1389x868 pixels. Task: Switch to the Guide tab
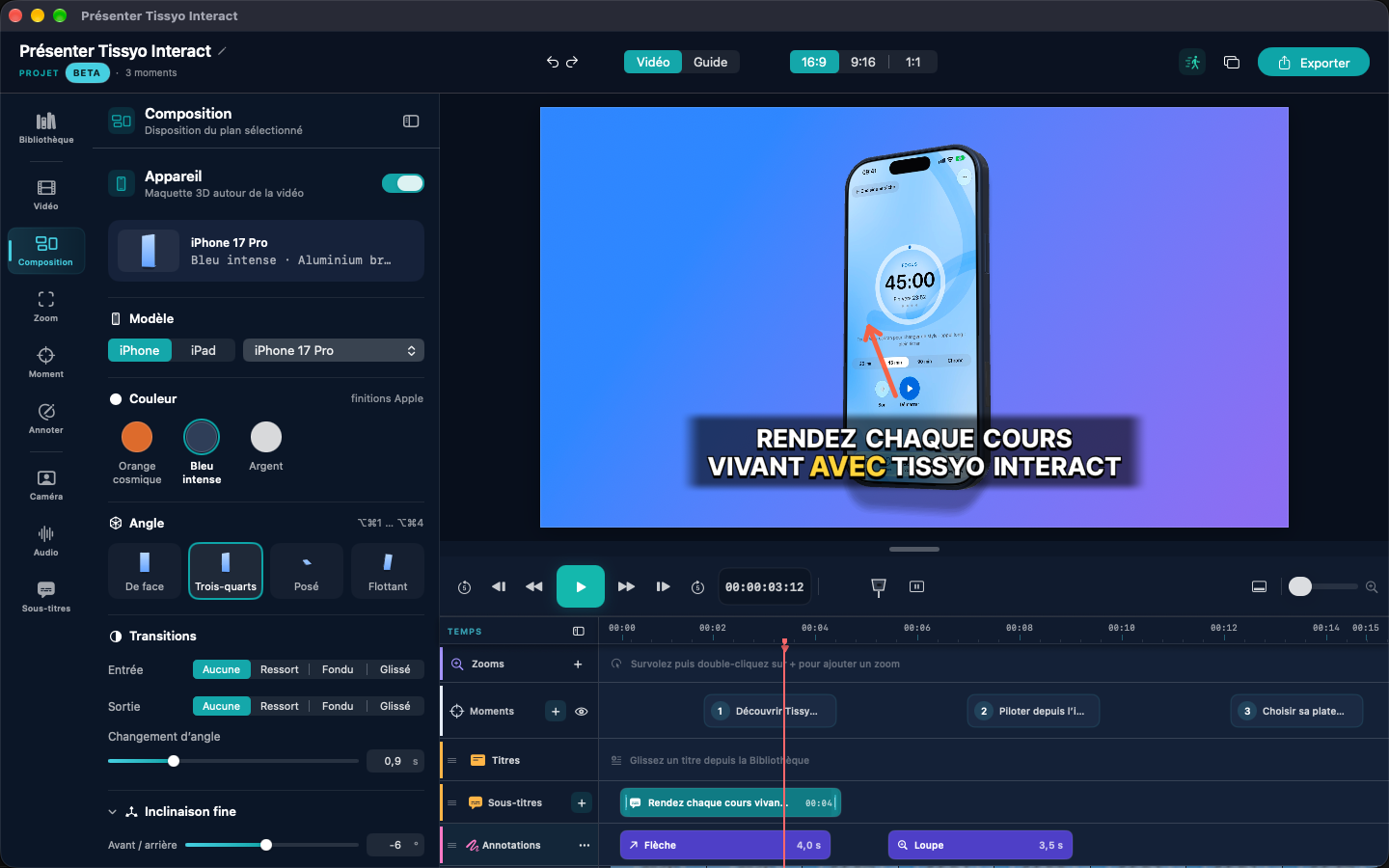(711, 62)
